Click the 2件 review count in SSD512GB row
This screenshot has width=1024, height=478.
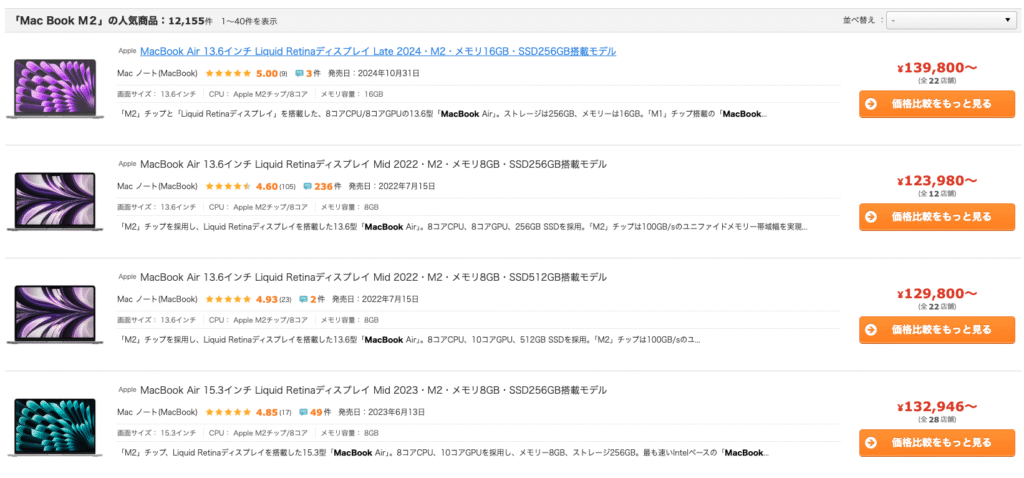[317, 299]
